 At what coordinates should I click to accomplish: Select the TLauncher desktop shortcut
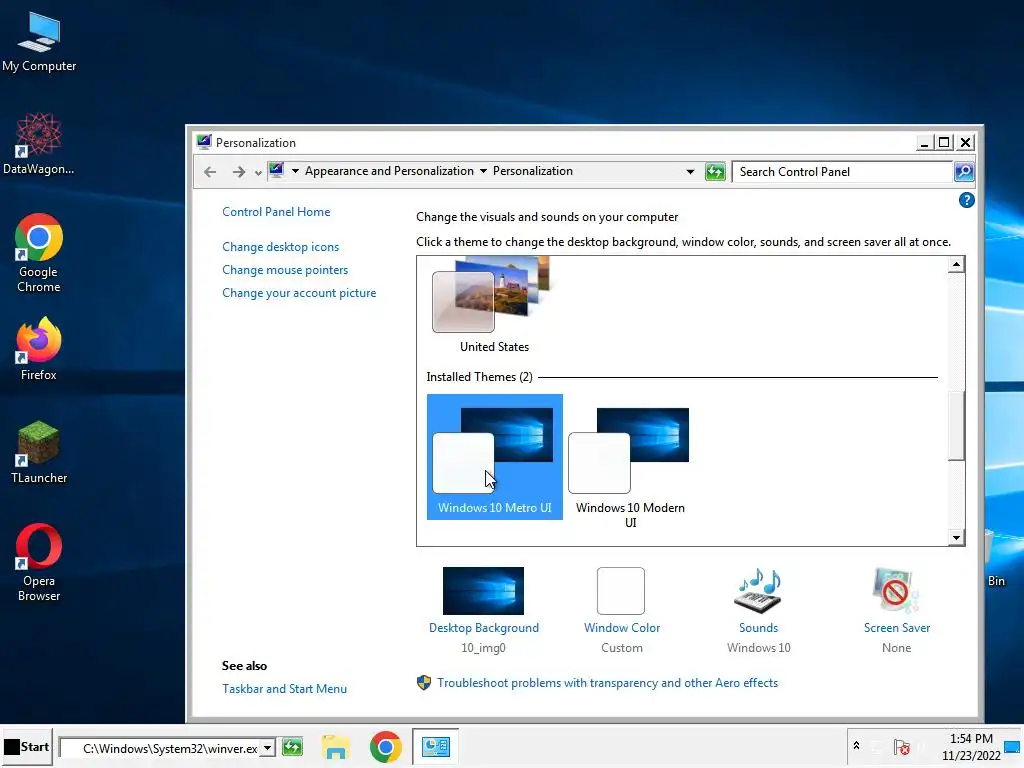click(x=39, y=452)
